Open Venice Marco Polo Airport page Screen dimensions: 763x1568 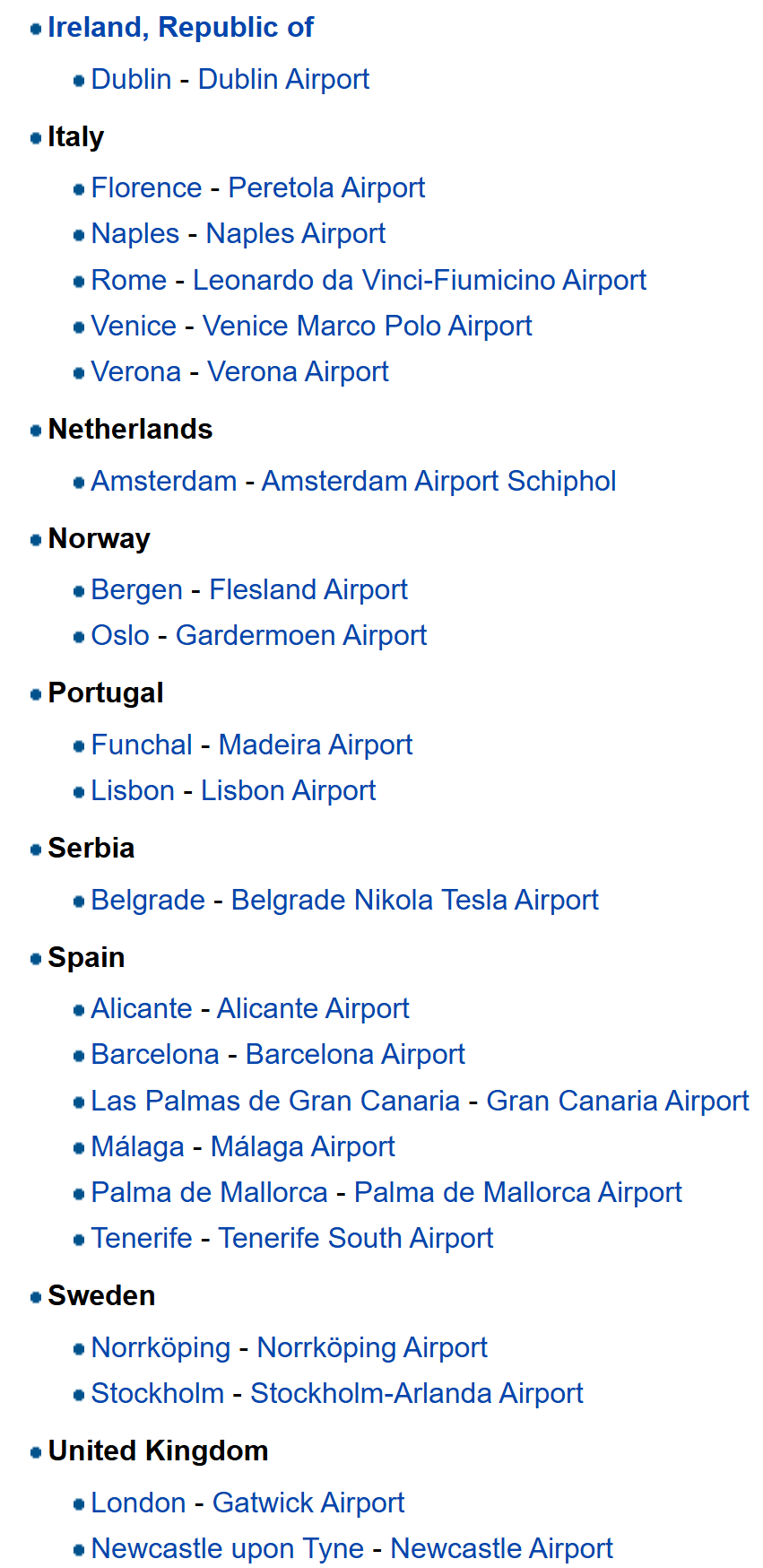pos(367,327)
